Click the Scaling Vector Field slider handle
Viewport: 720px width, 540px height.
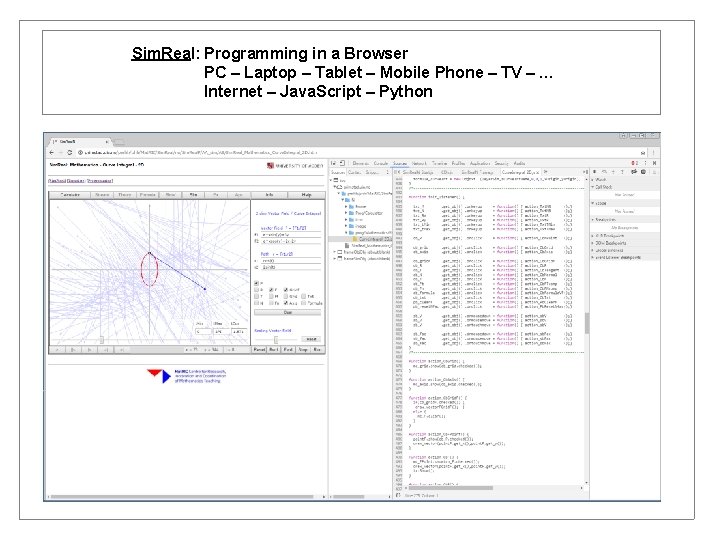[276, 339]
